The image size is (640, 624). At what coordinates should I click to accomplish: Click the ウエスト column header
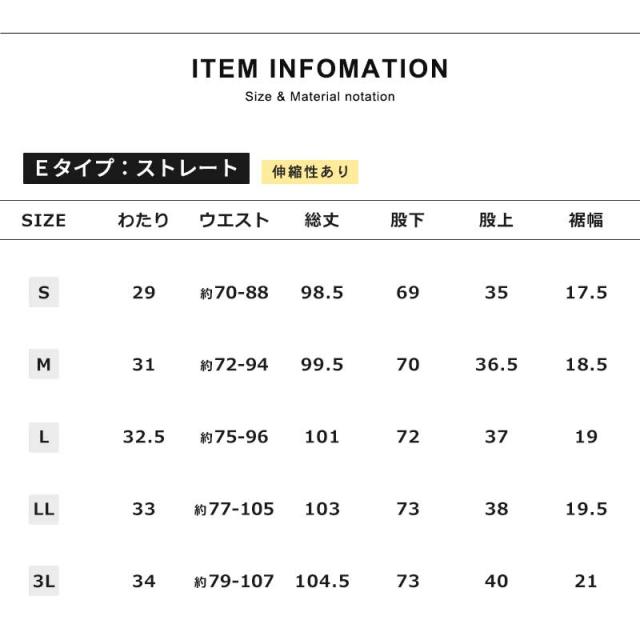pyautogui.click(x=234, y=221)
